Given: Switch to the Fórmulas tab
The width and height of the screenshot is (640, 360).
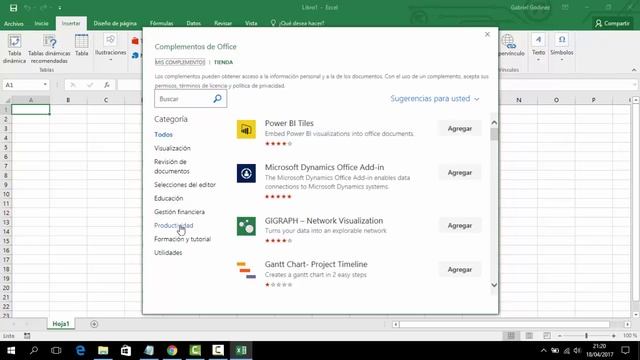Looking at the screenshot, I should (161, 24).
